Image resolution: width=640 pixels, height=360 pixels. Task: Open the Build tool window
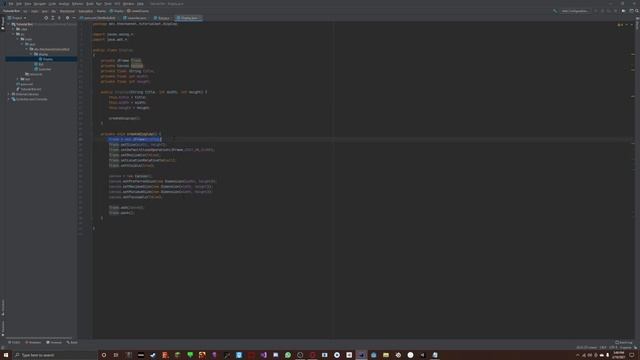click(72, 342)
